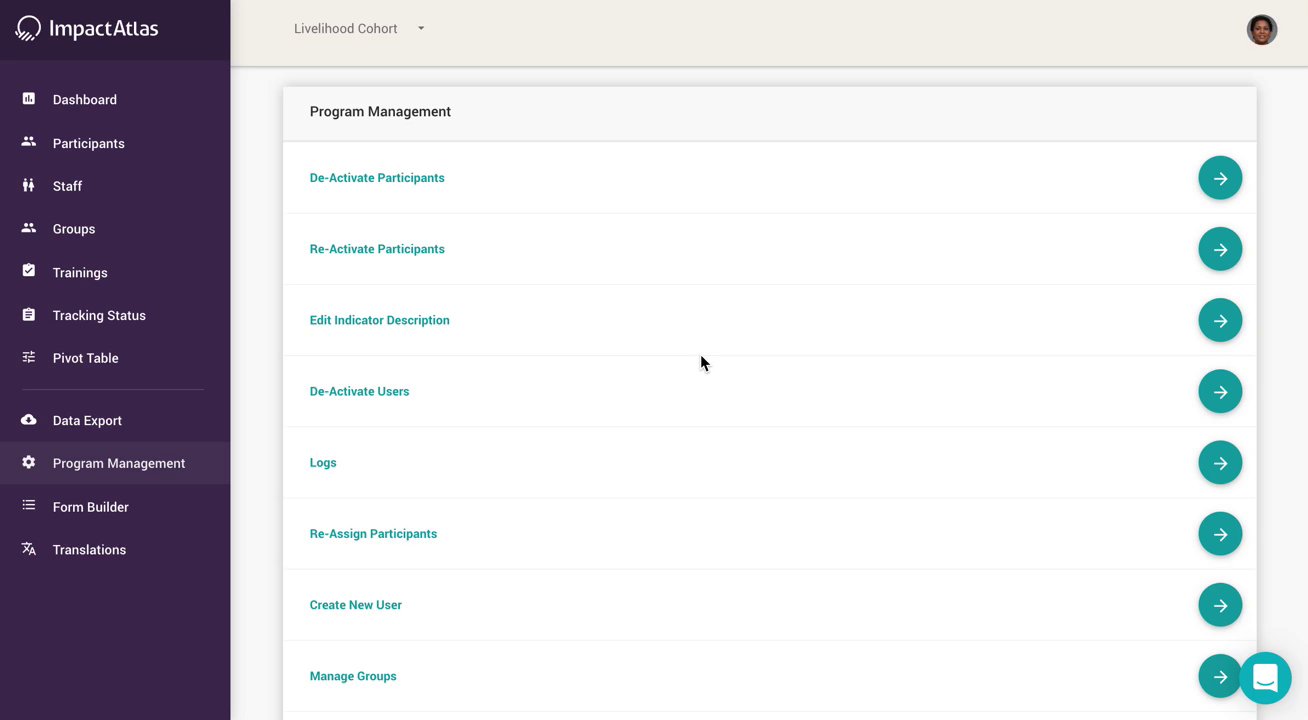1308x720 pixels.
Task: Click the Re-Assign Participants link
Action: pos(373,534)
